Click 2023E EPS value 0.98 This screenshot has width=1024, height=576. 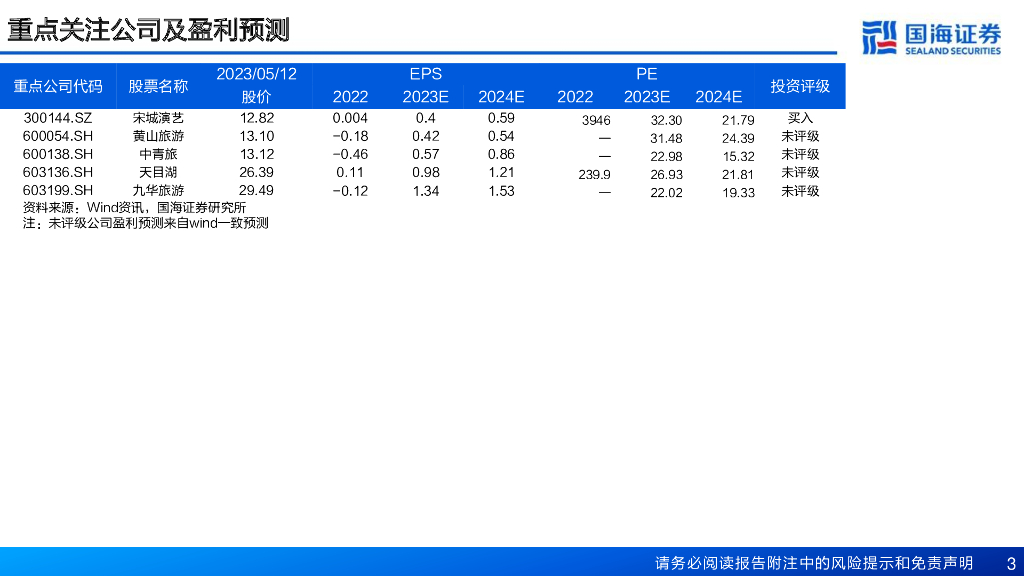[426, 172]
